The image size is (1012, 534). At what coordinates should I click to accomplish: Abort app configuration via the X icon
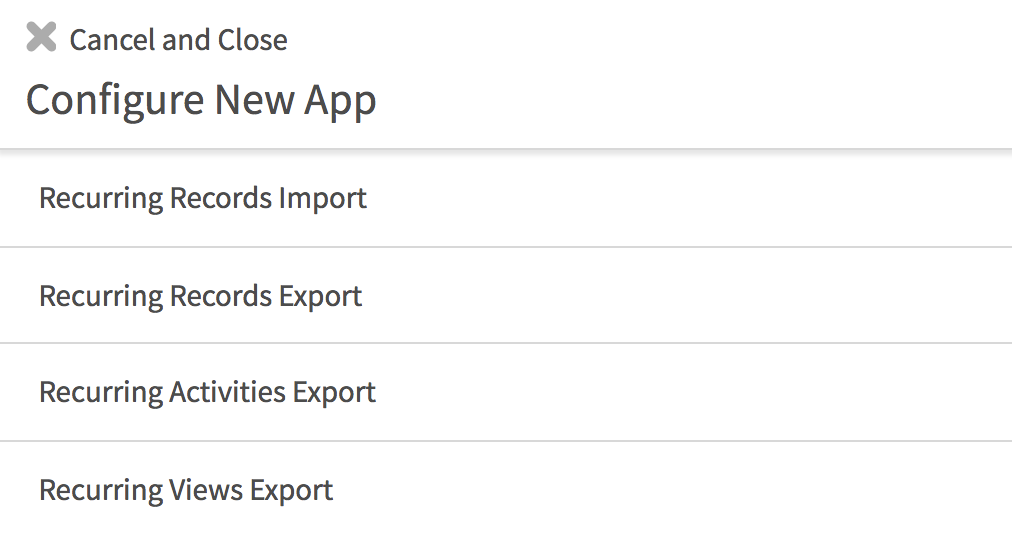pyautogui.click(x=41, y=39)
